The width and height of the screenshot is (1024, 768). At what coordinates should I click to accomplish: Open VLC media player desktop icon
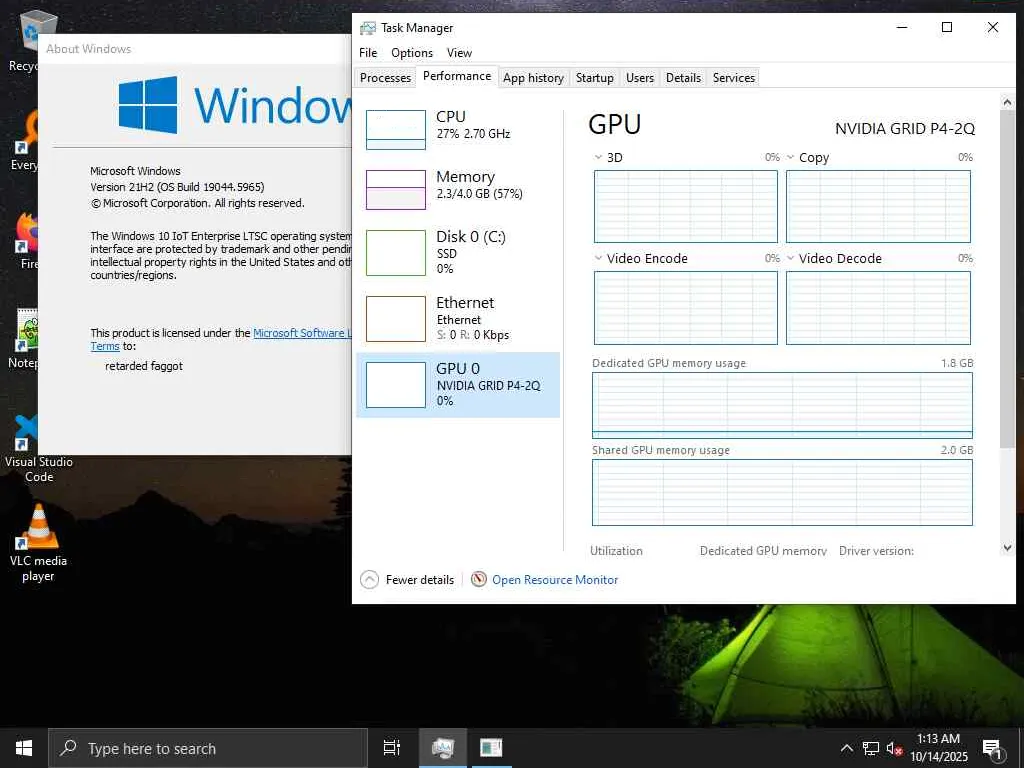(x=38, y=528)
